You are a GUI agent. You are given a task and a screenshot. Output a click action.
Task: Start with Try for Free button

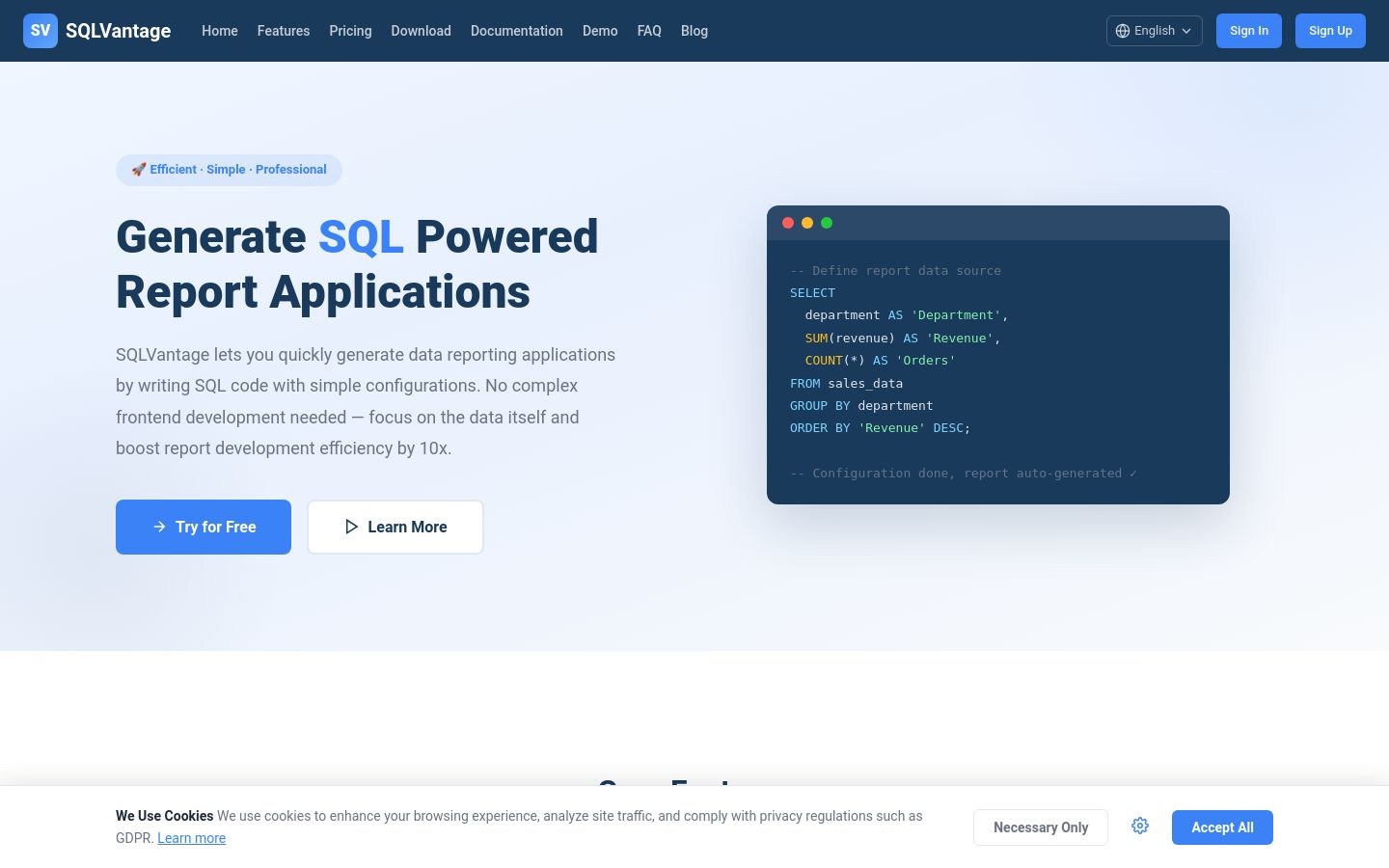[204, 527]
